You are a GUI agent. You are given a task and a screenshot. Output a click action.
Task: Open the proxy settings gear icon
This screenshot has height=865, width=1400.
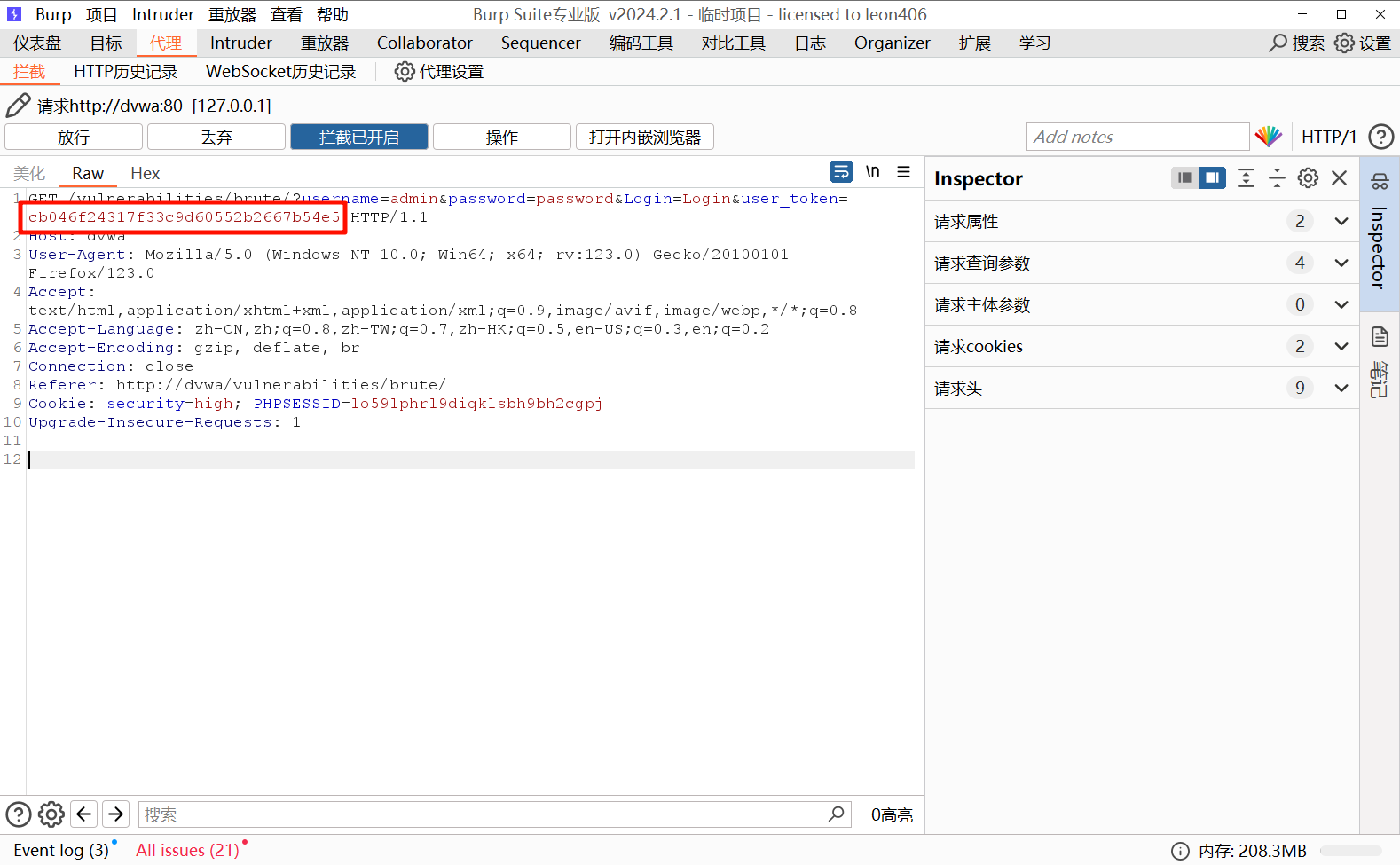click(x=405, y=71)
